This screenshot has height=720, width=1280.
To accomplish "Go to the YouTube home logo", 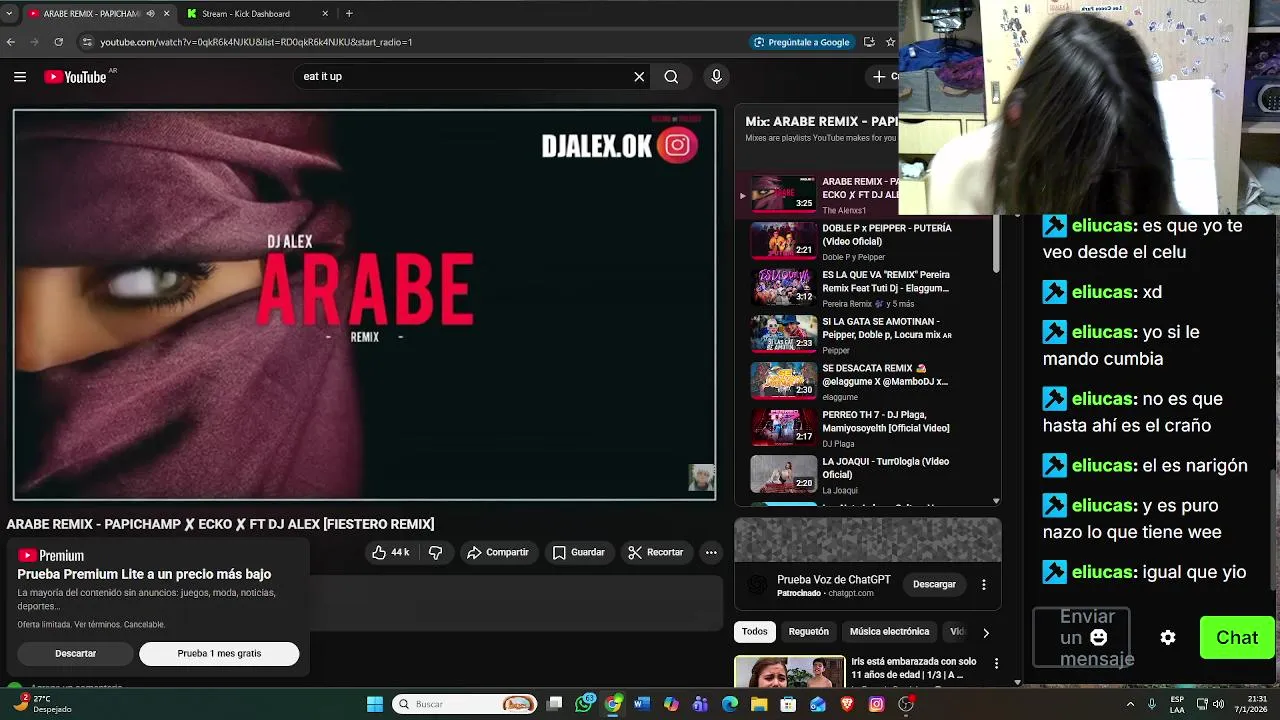I will coord(75,77).
